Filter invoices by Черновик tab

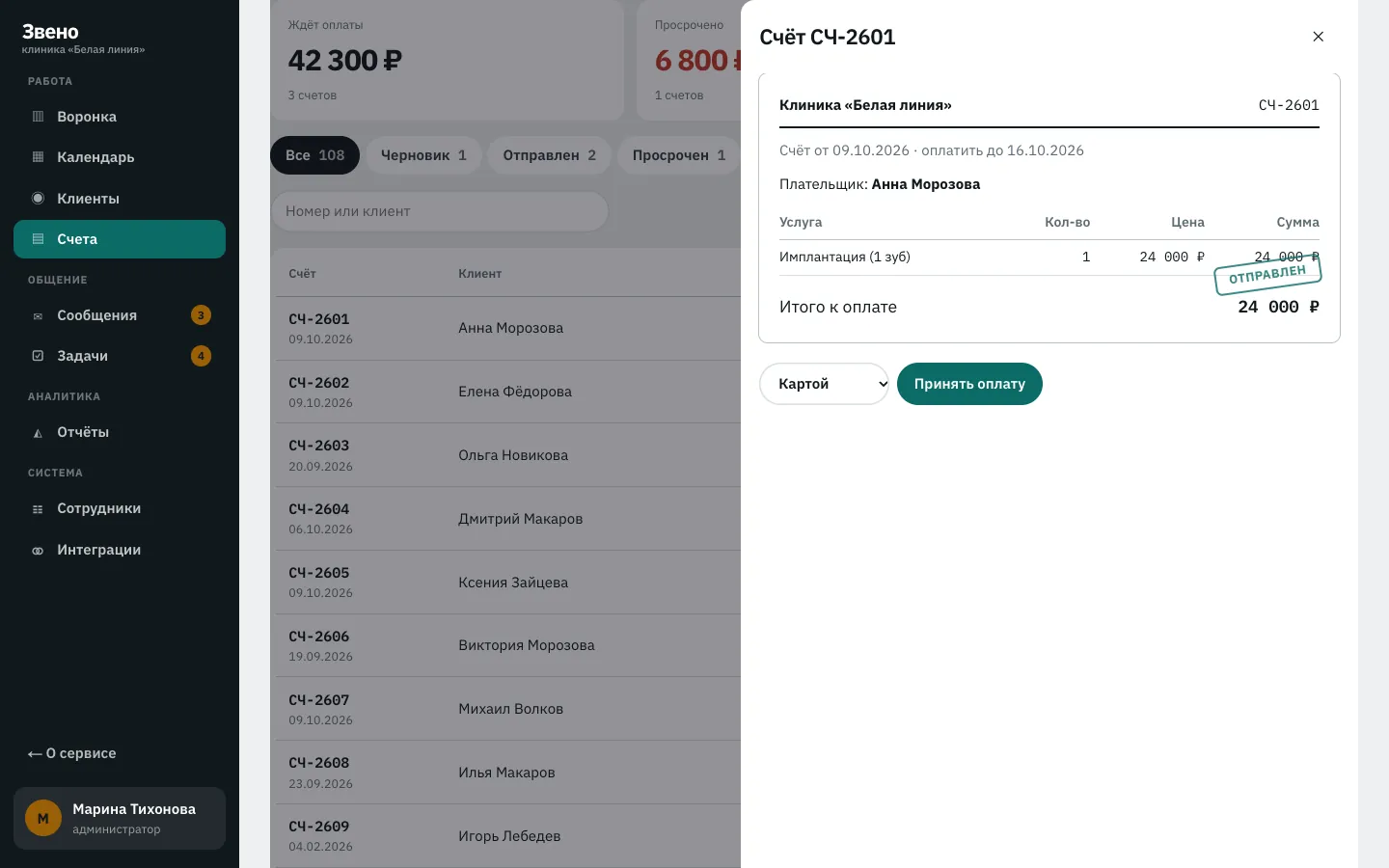click(423, 155)
